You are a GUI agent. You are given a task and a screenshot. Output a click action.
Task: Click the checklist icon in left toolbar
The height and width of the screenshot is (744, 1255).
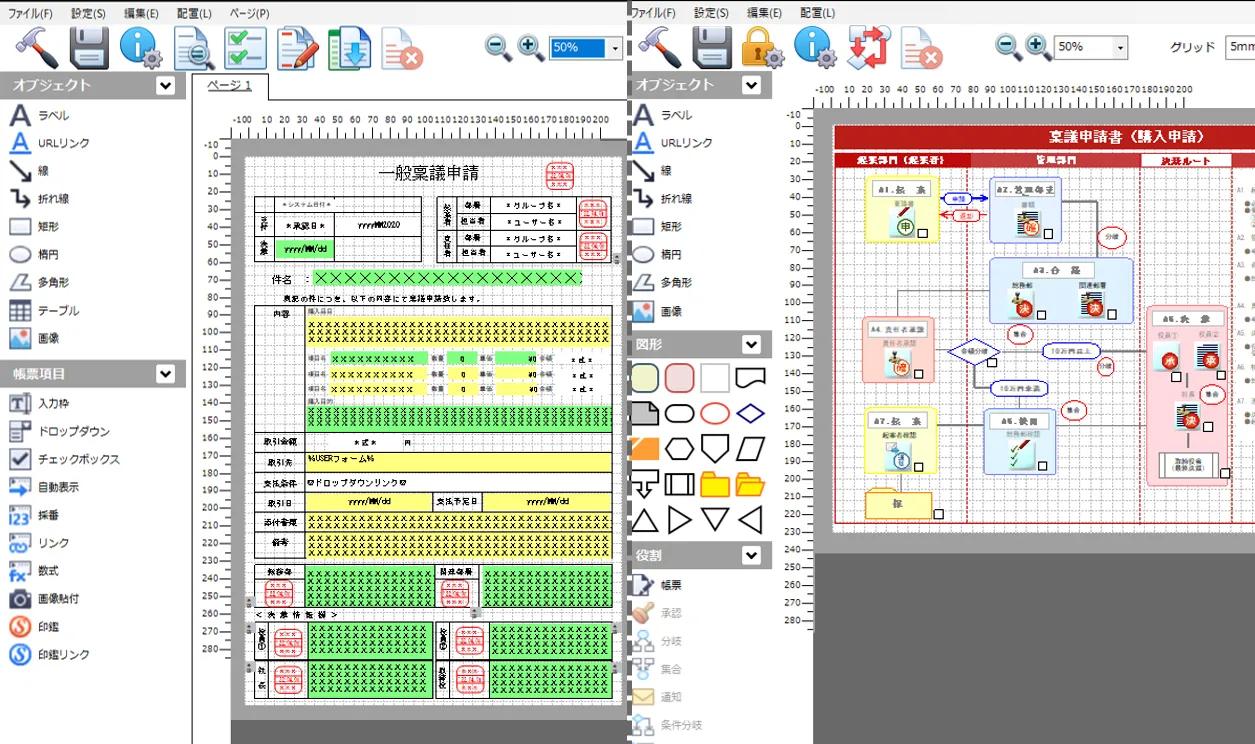244,47
